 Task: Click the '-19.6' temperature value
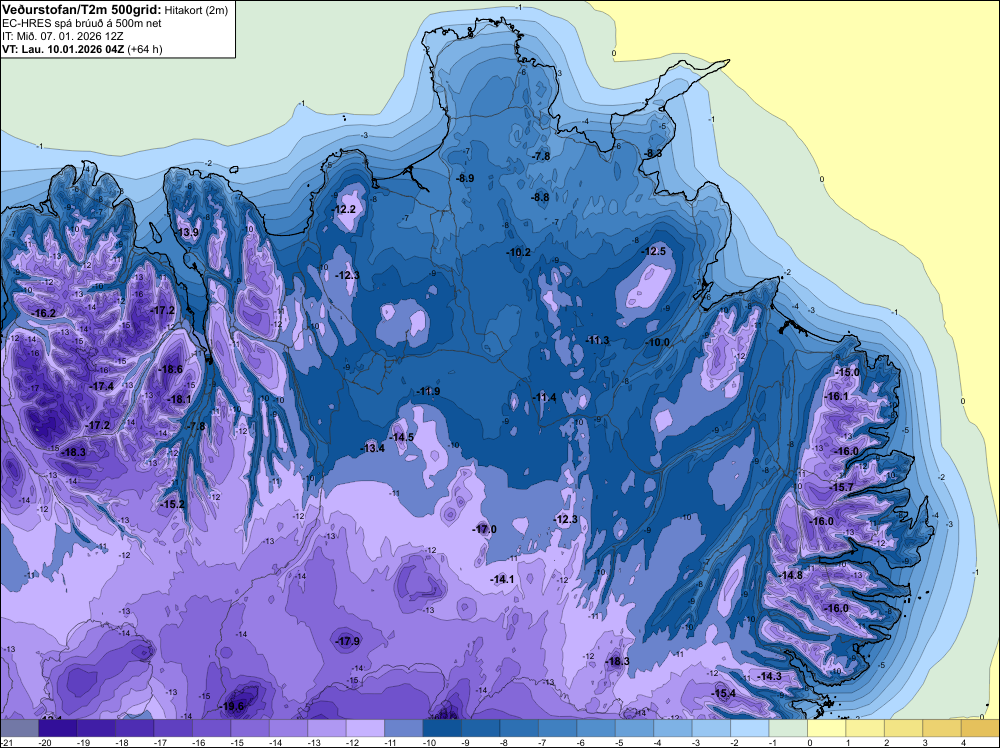point(232,707)
